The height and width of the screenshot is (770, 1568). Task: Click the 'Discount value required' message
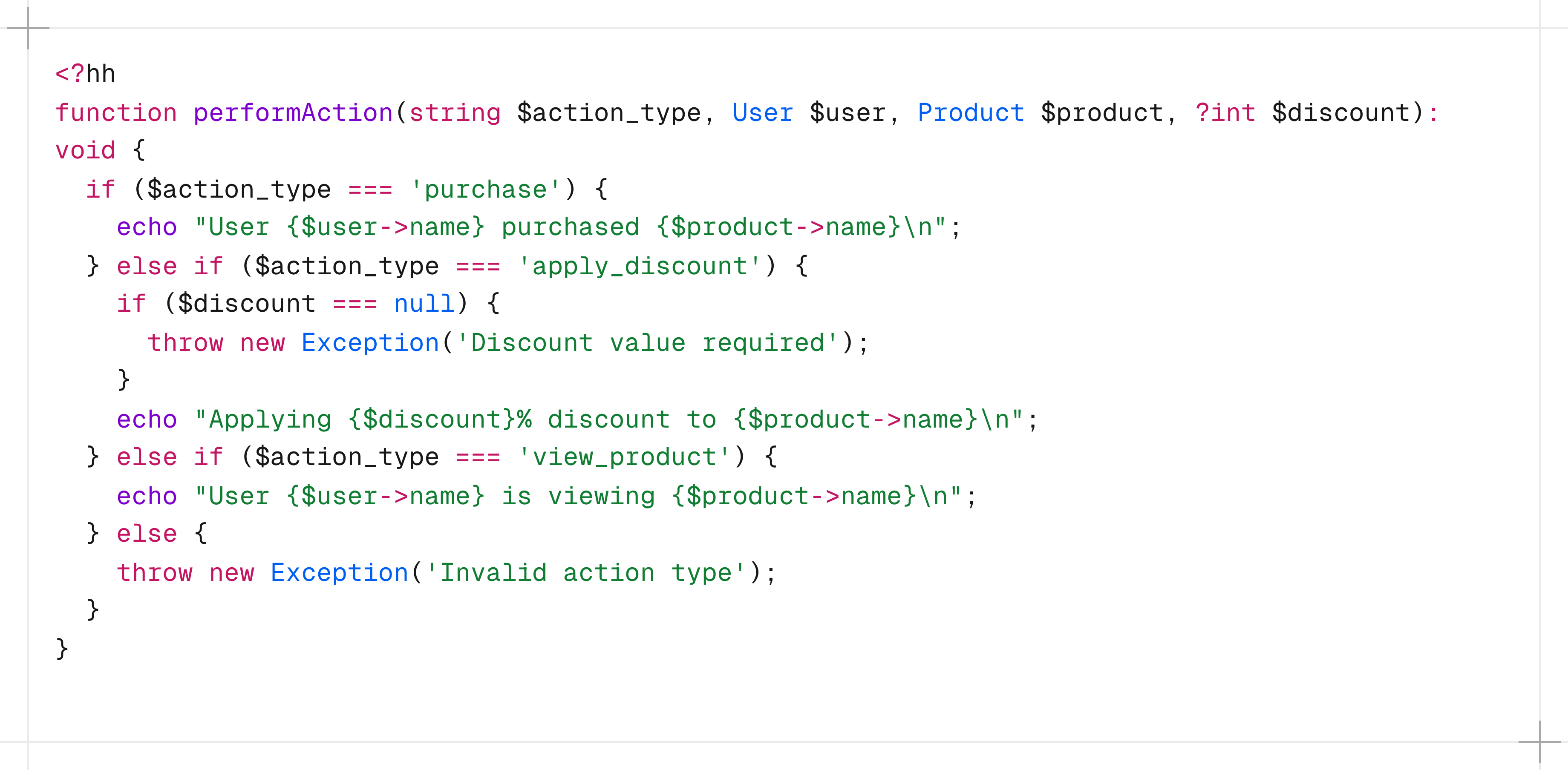[x=647, y=342]
